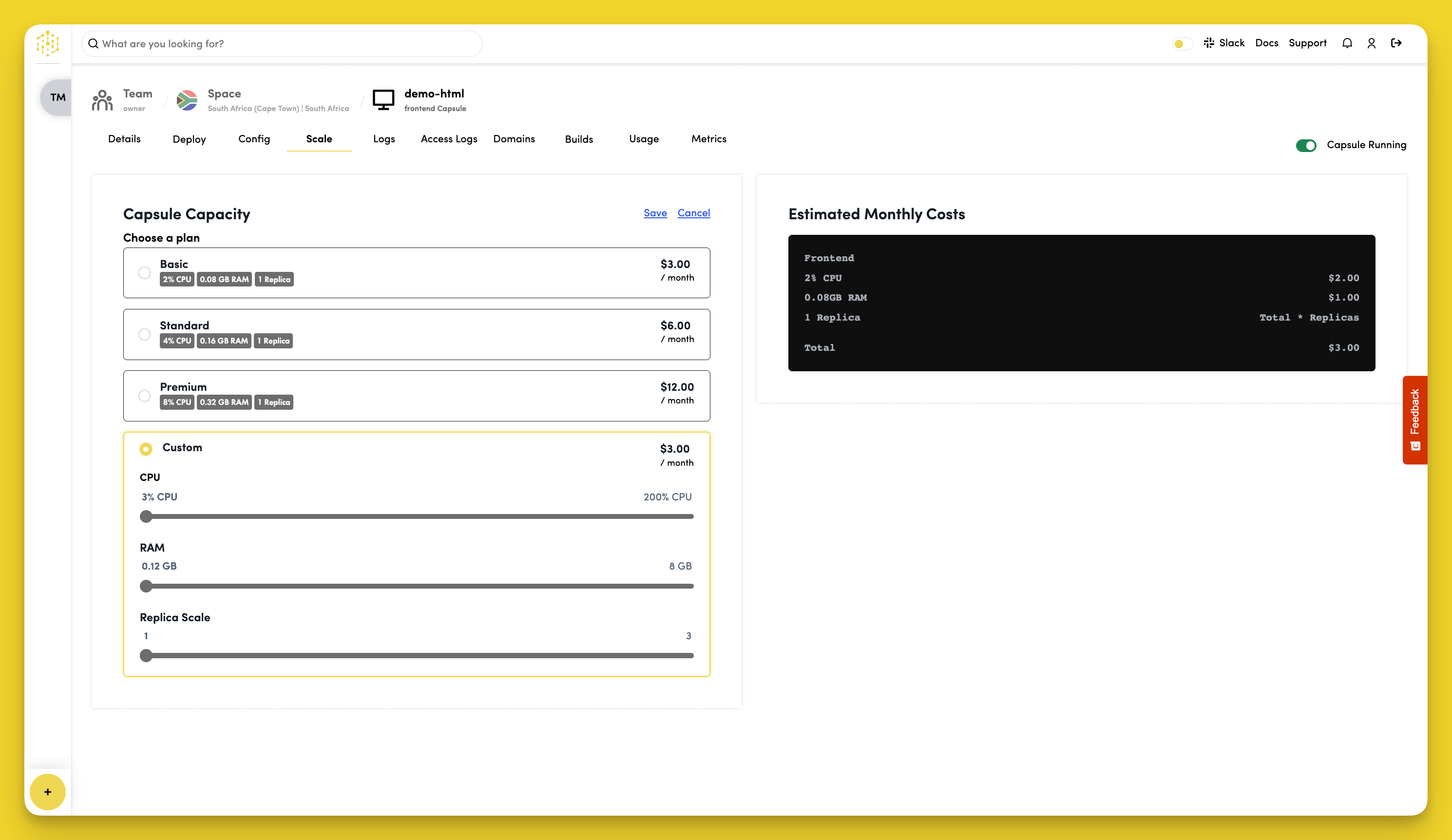The image size is (1452, 840).
Task: Open the Access Logs tab
Action: pos(449,139)
